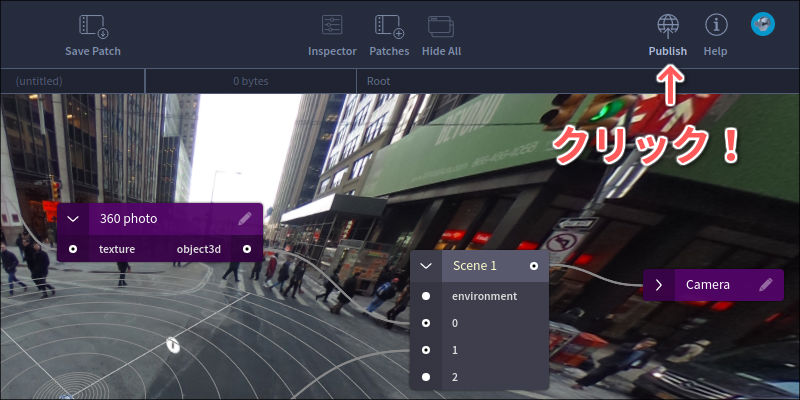
Task: Edit the 360 photo node with pencil icon
Action: coord(245,219)
